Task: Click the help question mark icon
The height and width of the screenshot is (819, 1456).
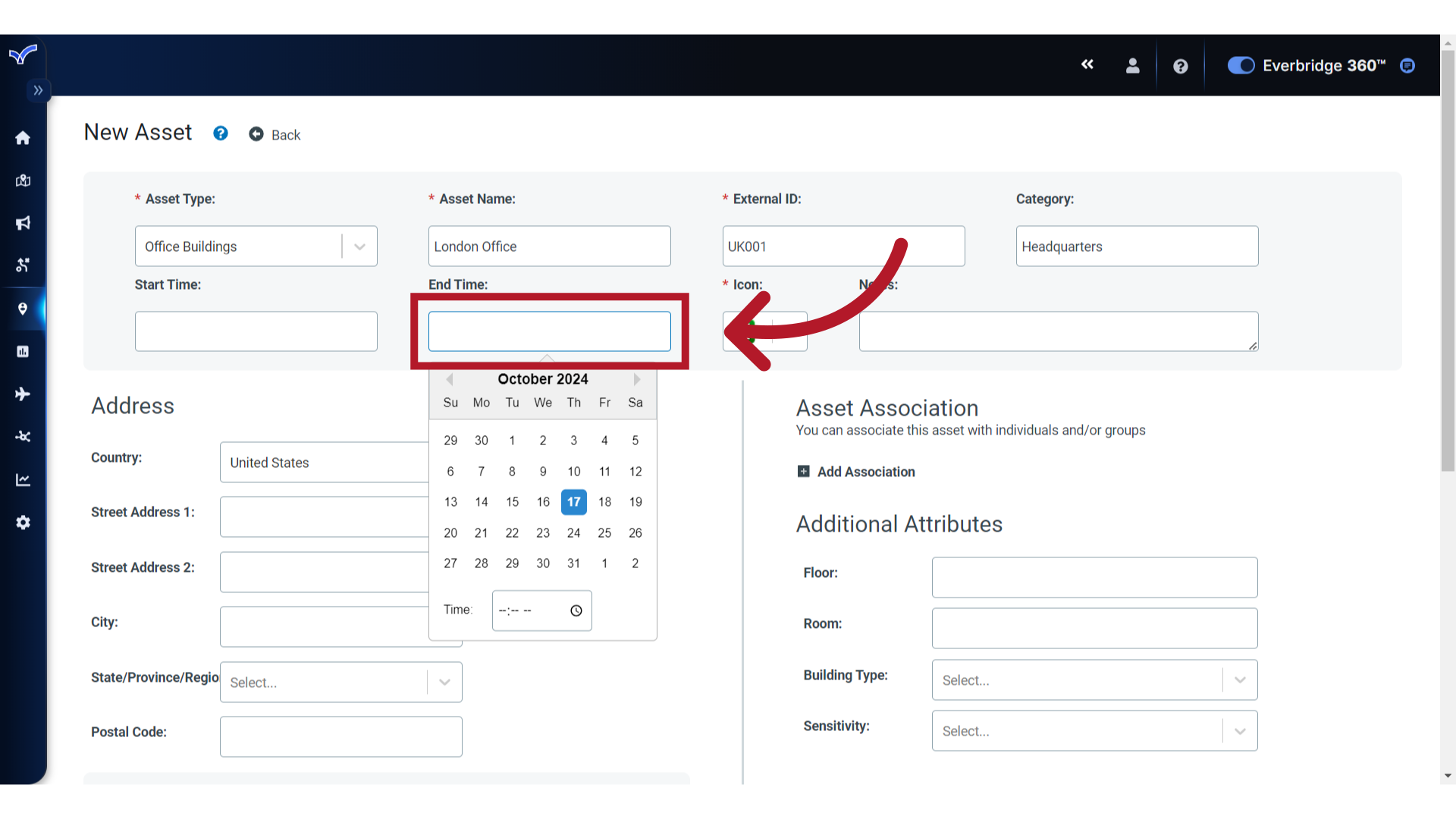Action: 220,133
